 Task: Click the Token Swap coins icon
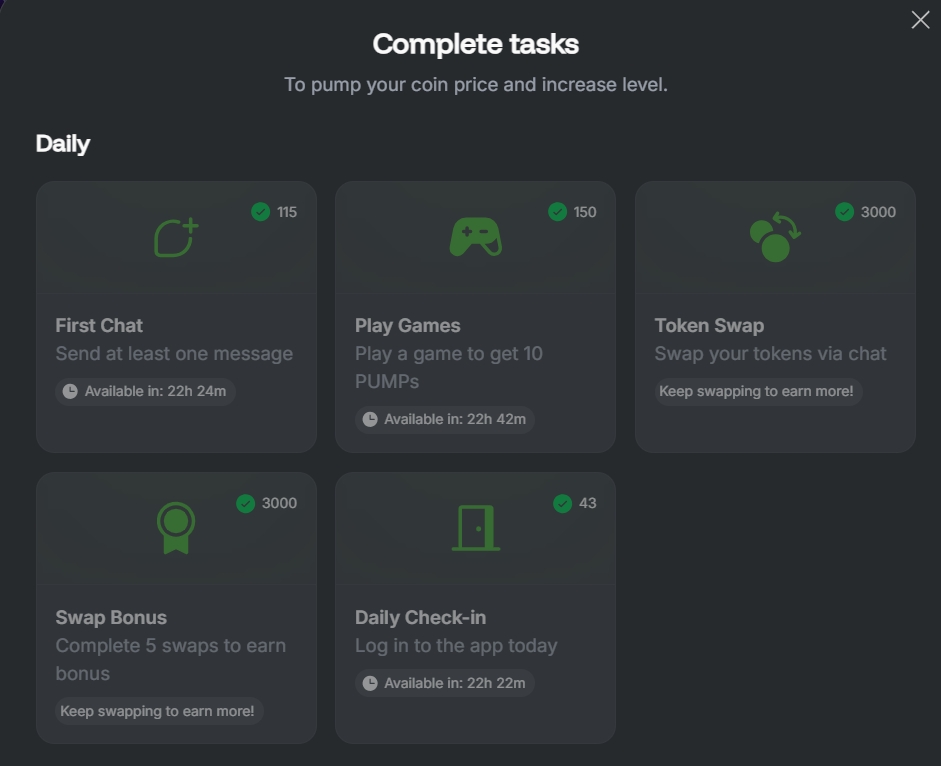775,237
